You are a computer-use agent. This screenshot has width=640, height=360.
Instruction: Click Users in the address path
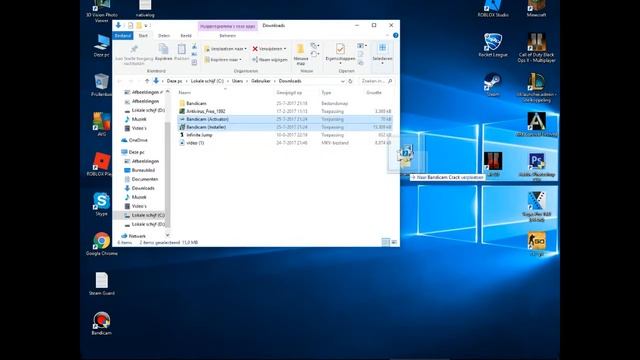(x=237, y=81)
